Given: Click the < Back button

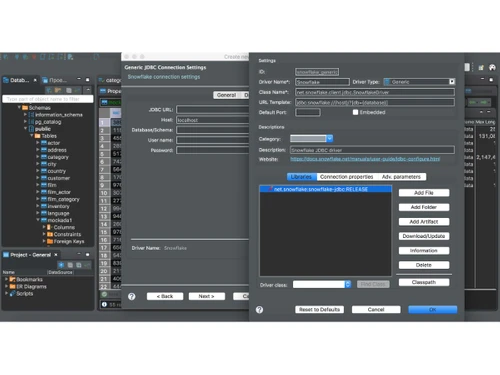Looking at the screenshot, I should coord(165,296).
